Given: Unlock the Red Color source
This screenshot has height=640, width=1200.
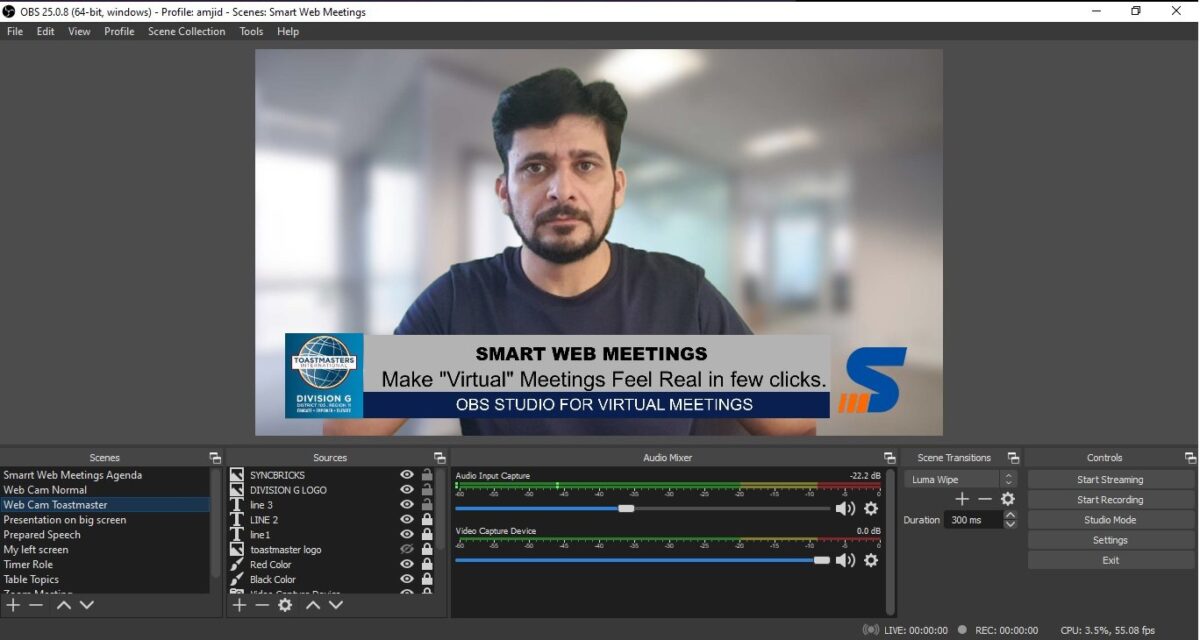Looking at the screenshot, I should [x=427, y=564].
